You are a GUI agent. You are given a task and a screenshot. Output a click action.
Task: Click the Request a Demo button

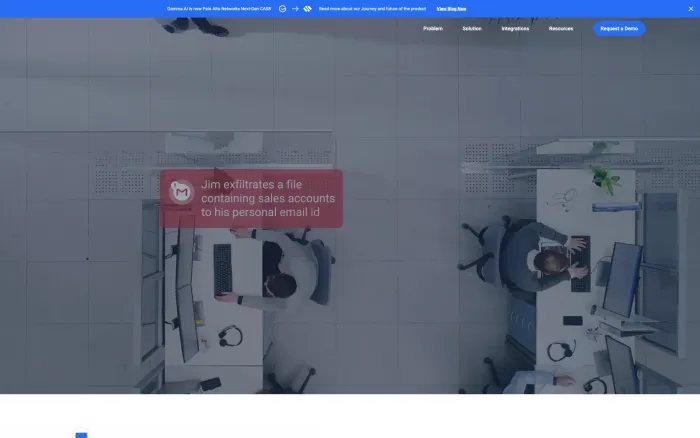(619, 29)
